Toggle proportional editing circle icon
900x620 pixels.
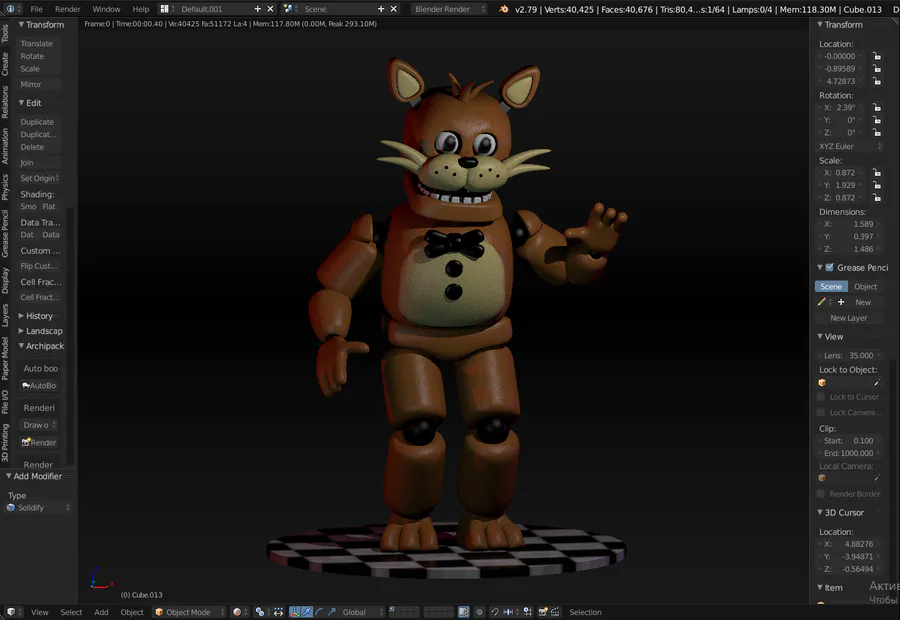tap(479, 612)
